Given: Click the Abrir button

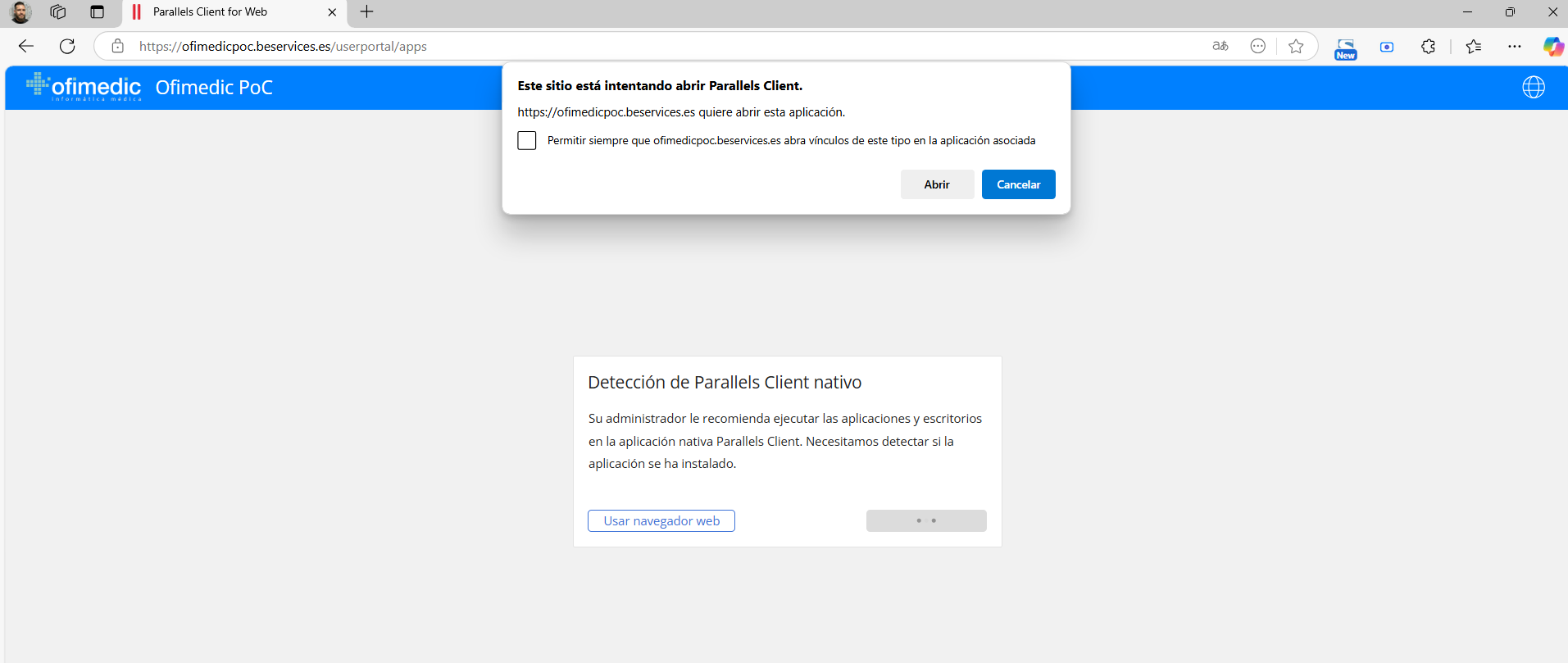Looking at the screenshot, I should pos(937,184).
